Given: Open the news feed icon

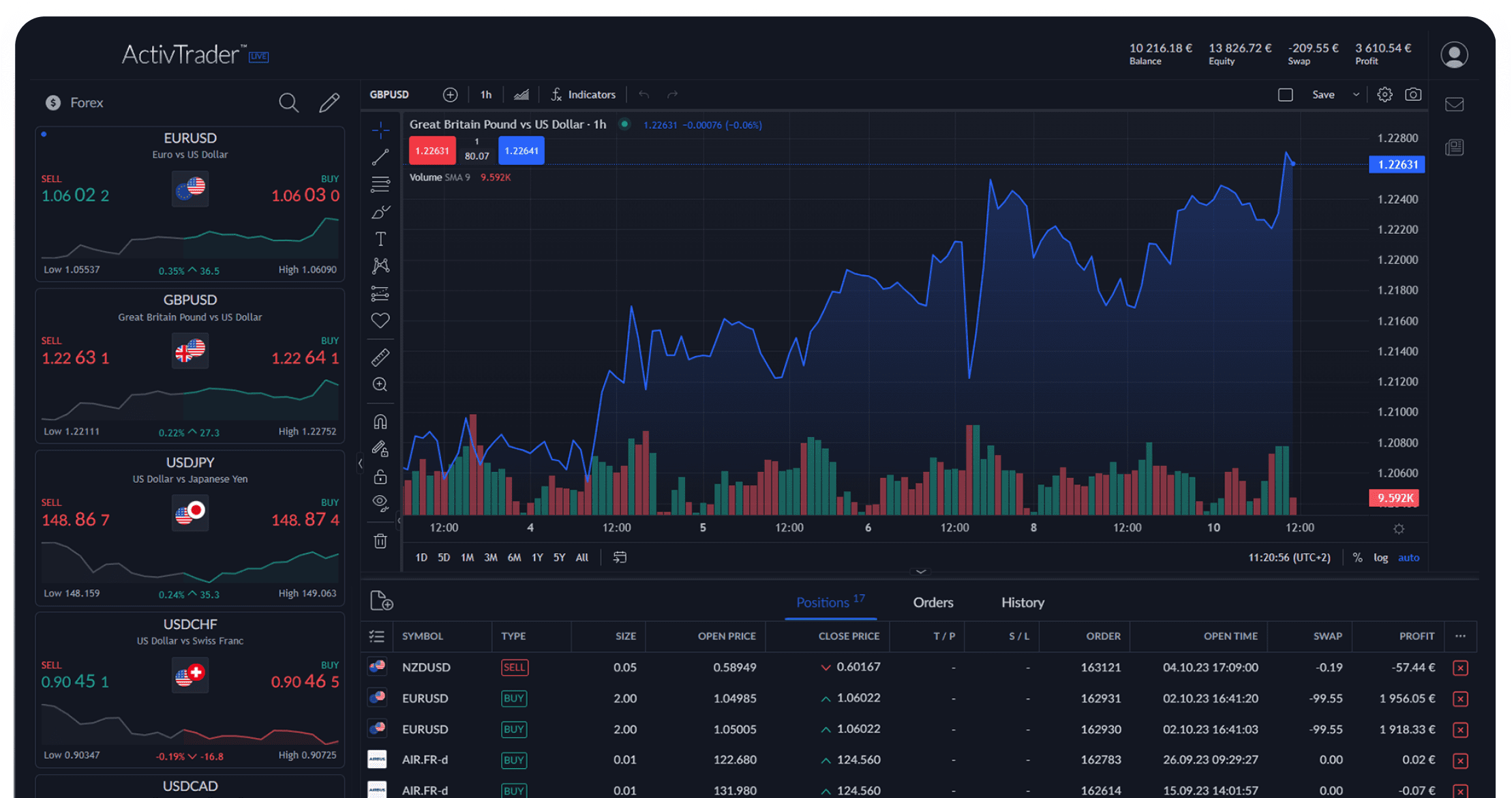Looking at the screenshot, I should 1454,147.
